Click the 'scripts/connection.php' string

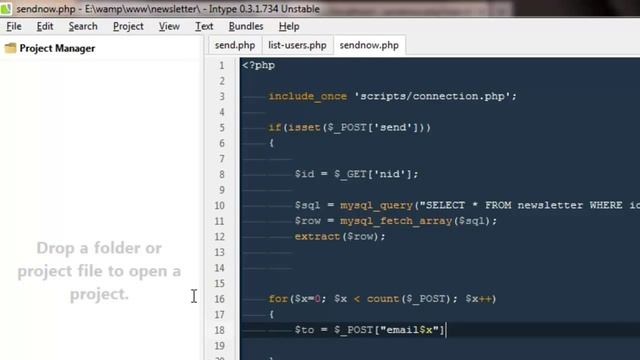click(x=432, y=96)
